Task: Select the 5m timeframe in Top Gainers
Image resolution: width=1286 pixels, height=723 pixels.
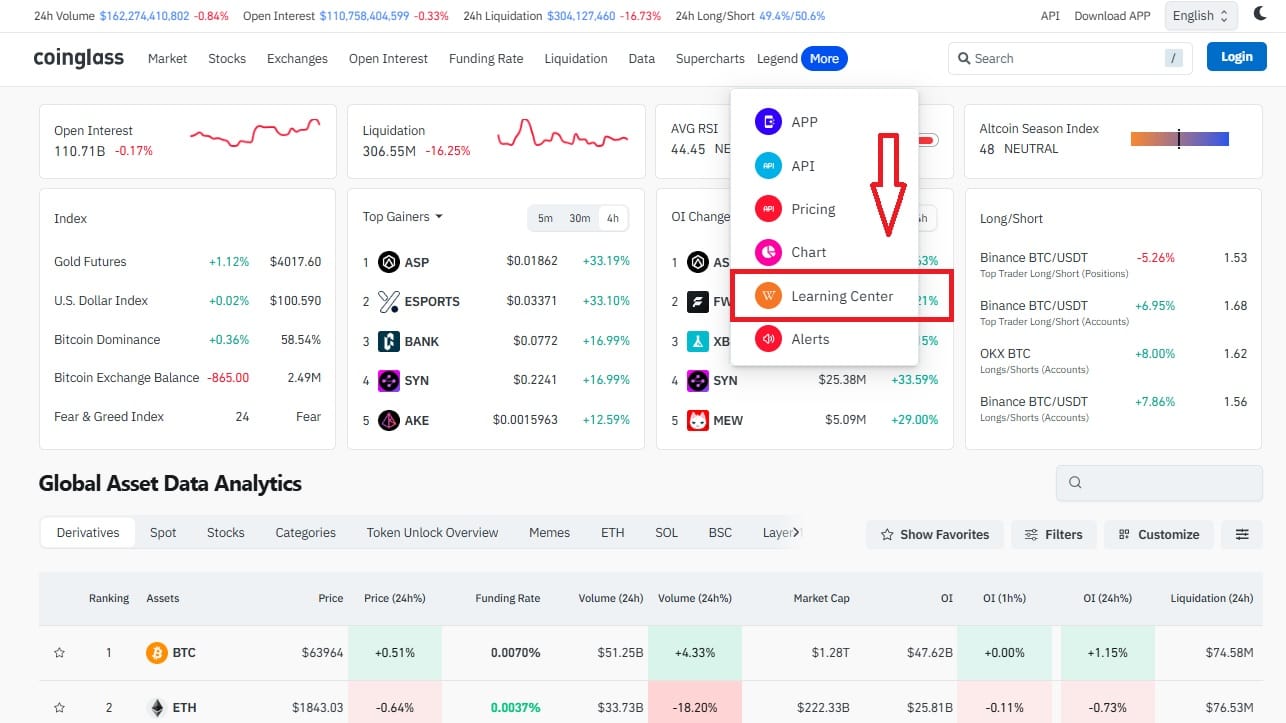Action: 545,218
